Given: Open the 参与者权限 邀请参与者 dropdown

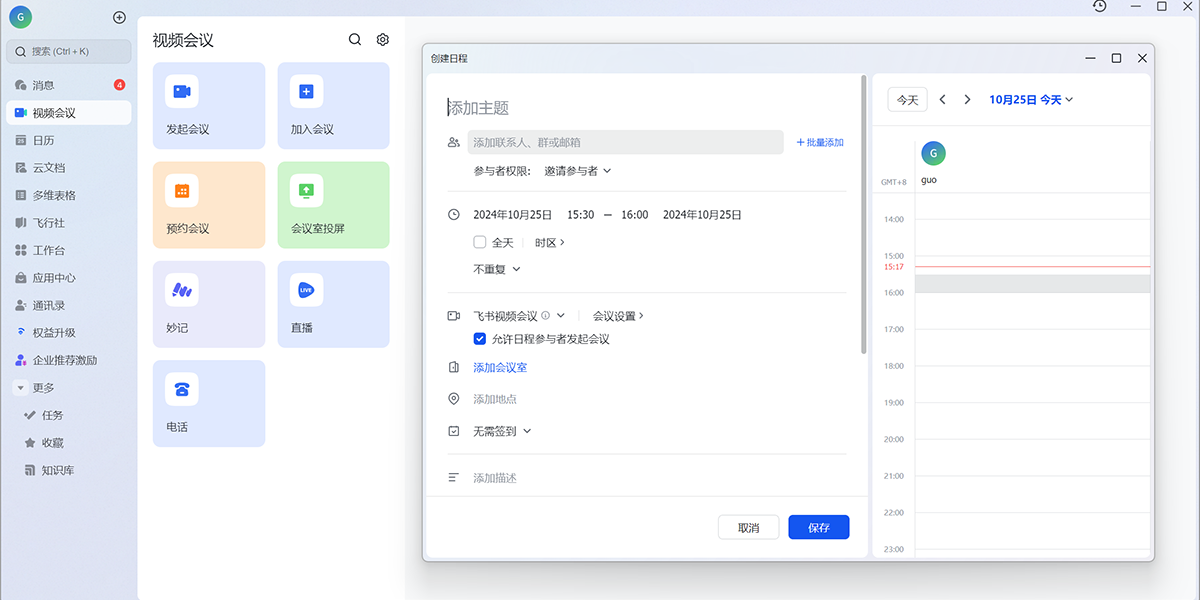Looking at the screenshot, I should 577,171.
